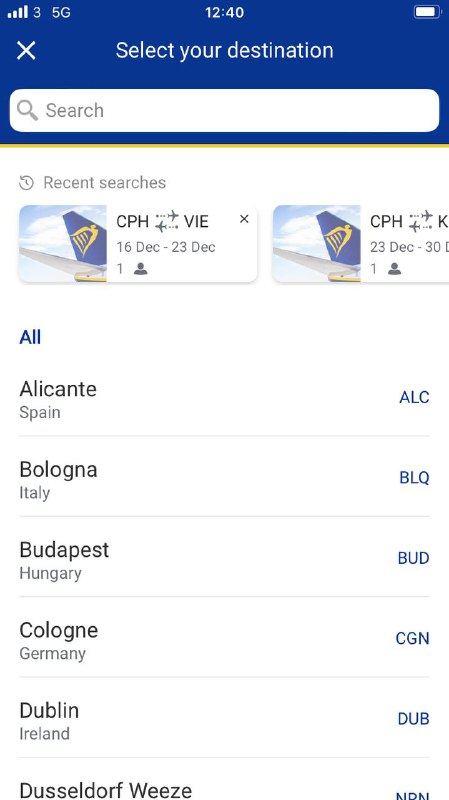Close the destination selection screen
This screenshot has height=800, width=449.
click(26, 51)
